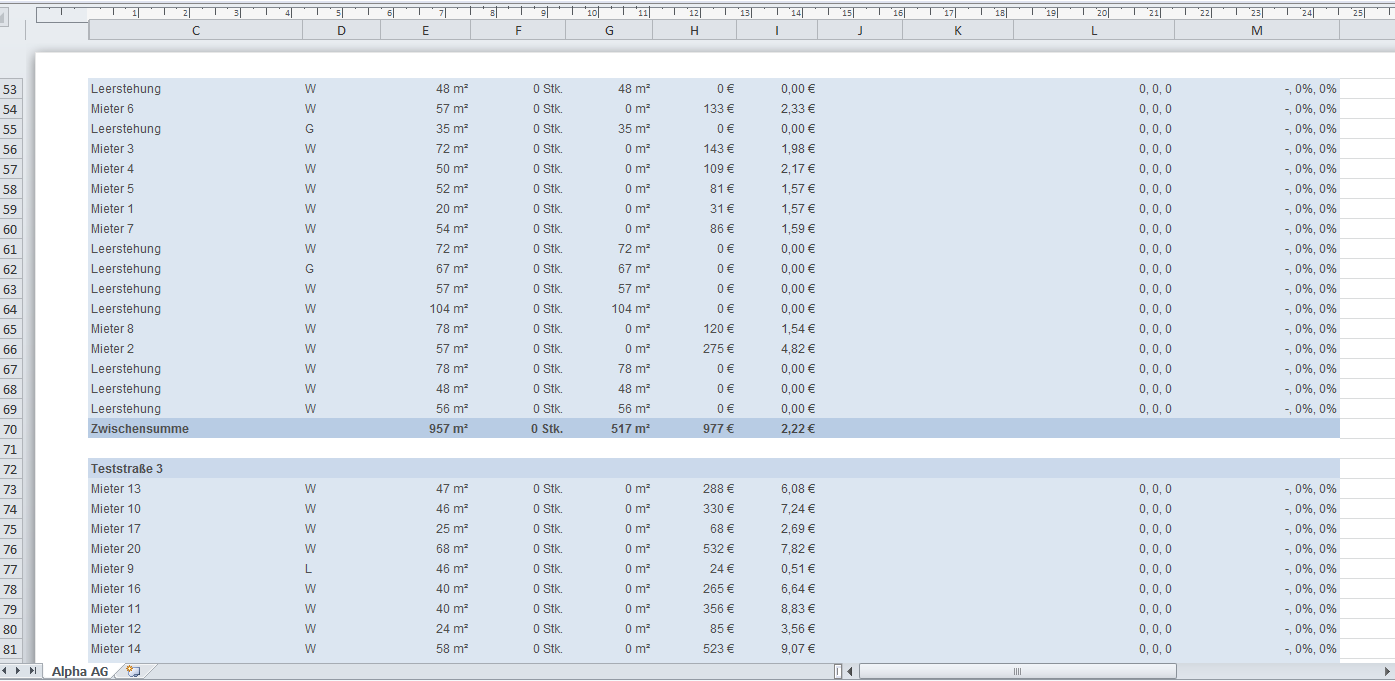Click the Mieter 17 cell
The height and width of the screenshot is (681, 1395).
[196, 529]
